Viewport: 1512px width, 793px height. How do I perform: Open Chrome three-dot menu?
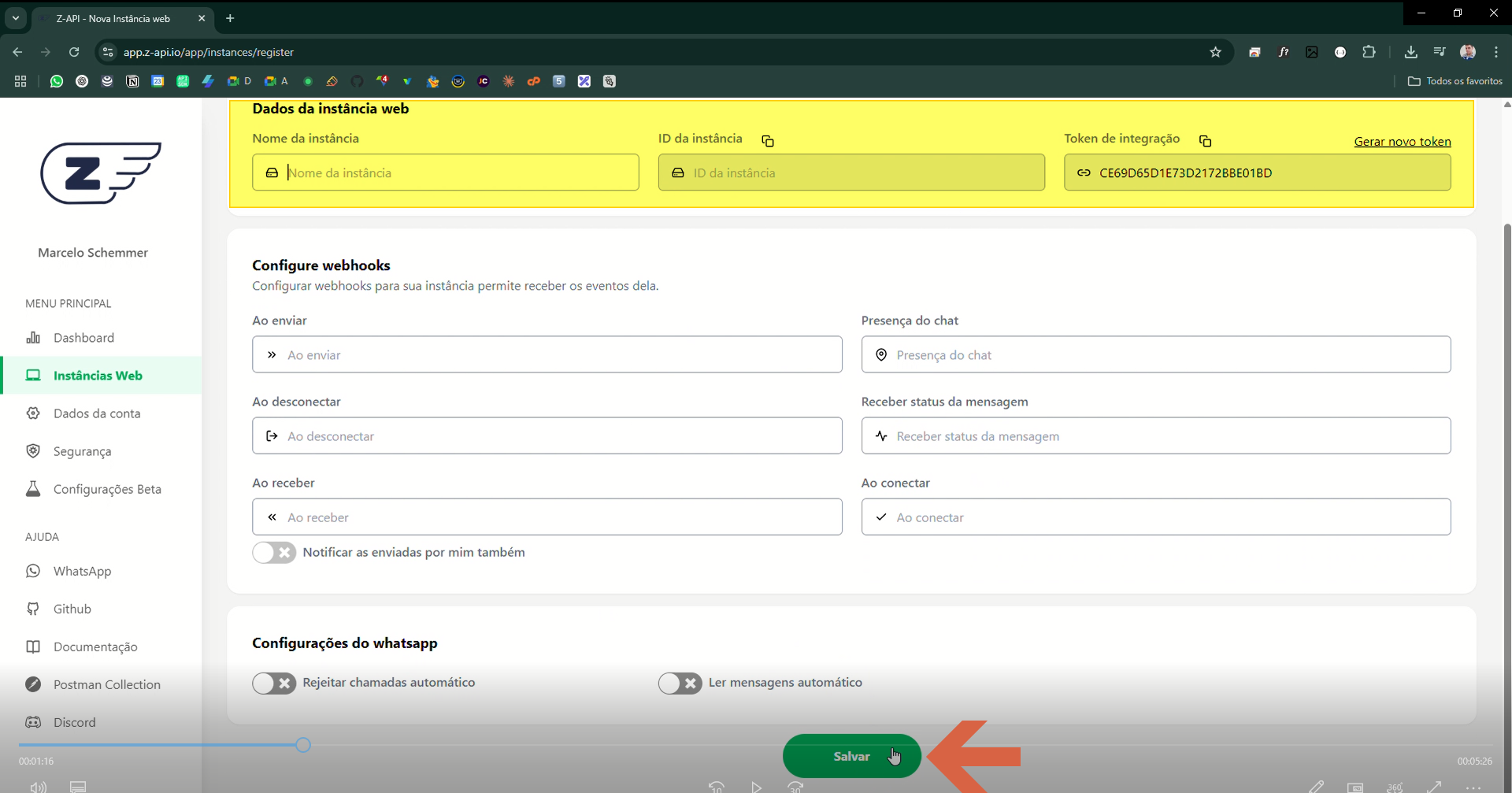[x=1496, y=52]
